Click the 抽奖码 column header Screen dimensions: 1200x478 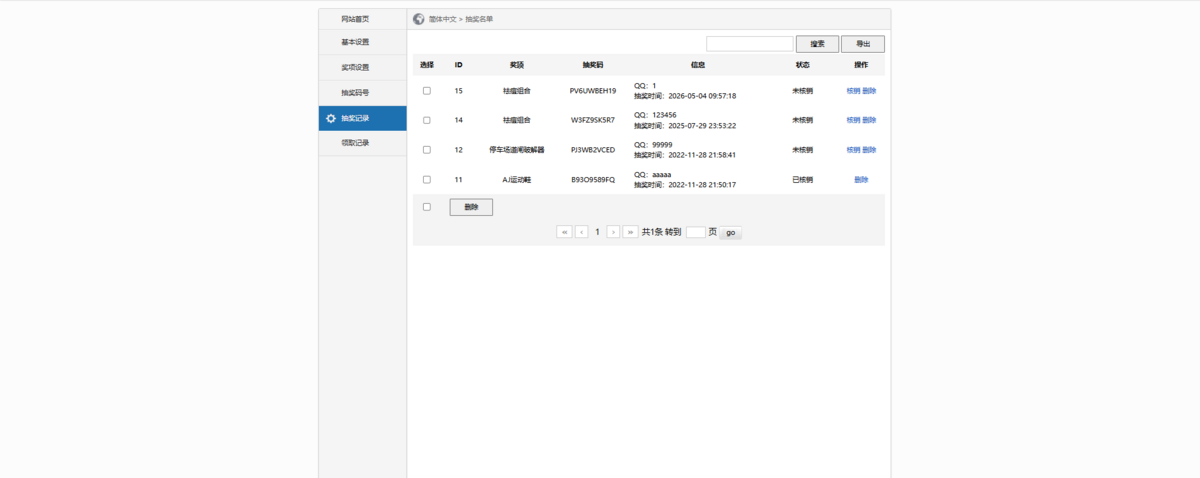pos(593,65)
